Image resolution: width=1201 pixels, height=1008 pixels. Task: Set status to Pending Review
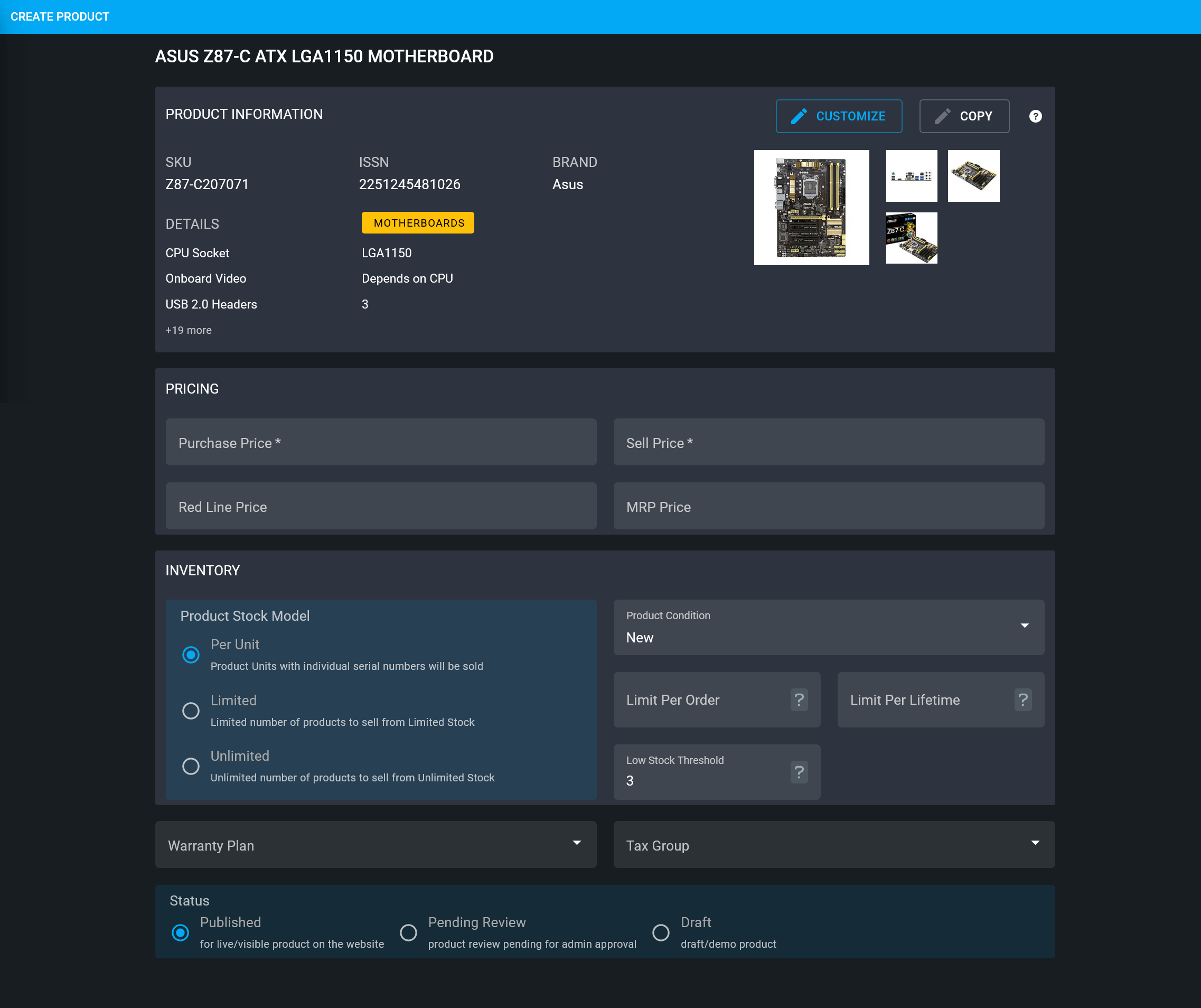(x=408, y=932)
